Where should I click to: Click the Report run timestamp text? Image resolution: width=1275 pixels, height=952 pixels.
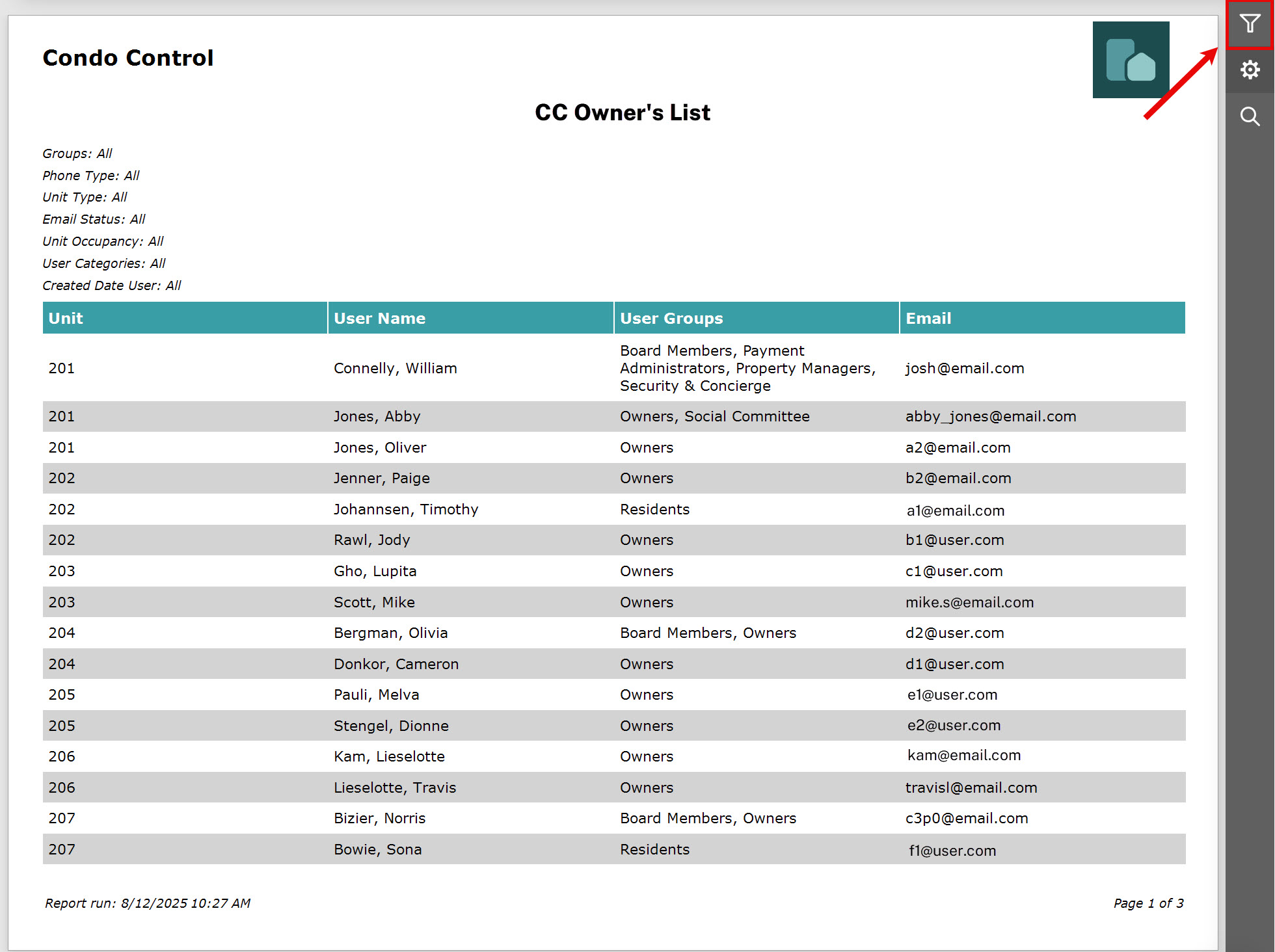(x=148, y=903)
